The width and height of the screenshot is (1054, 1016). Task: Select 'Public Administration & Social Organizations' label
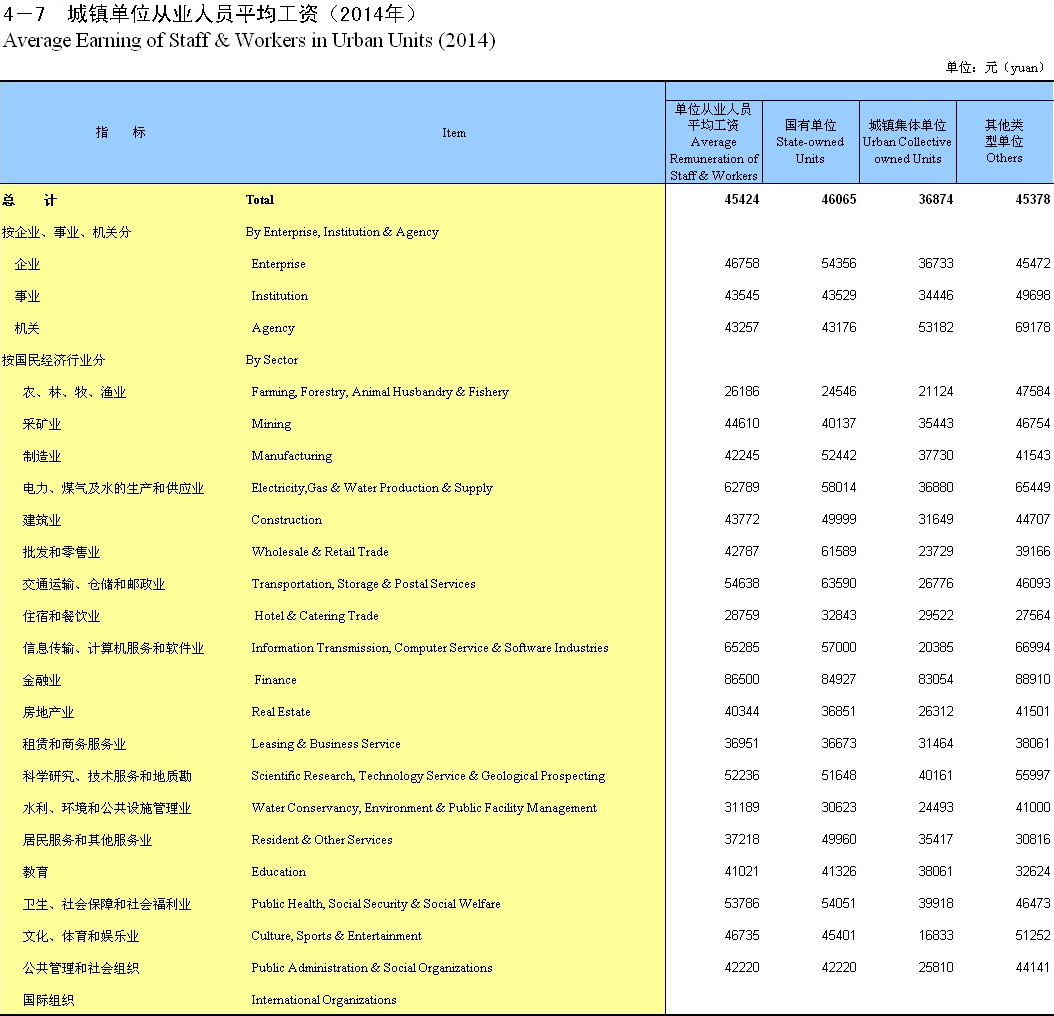[372, 968]
